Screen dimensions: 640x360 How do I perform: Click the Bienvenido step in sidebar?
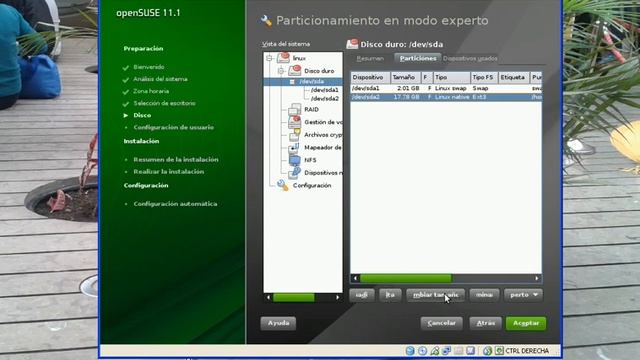tap(149, 67)
